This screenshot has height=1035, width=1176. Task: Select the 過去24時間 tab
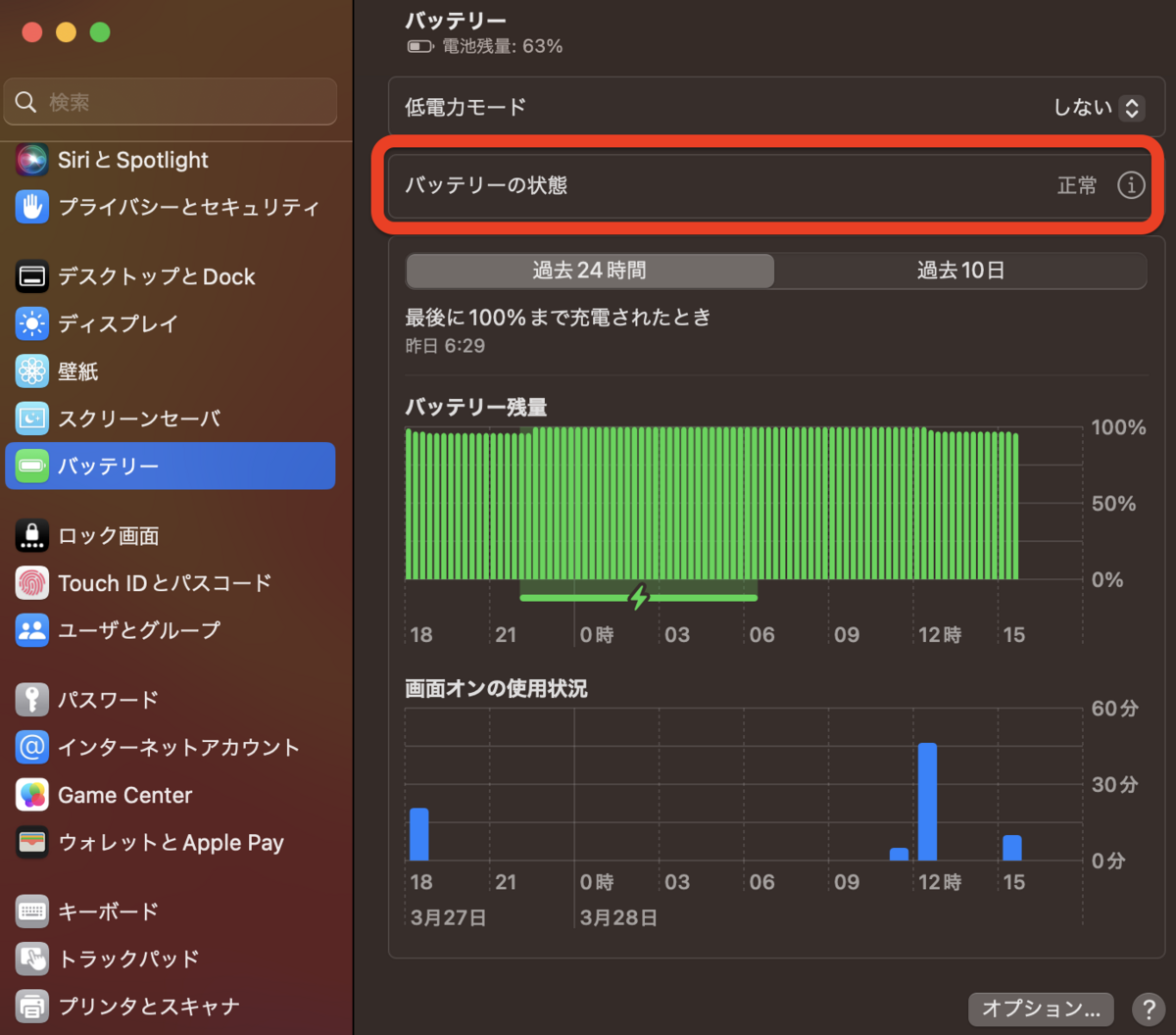click(588, 271)
